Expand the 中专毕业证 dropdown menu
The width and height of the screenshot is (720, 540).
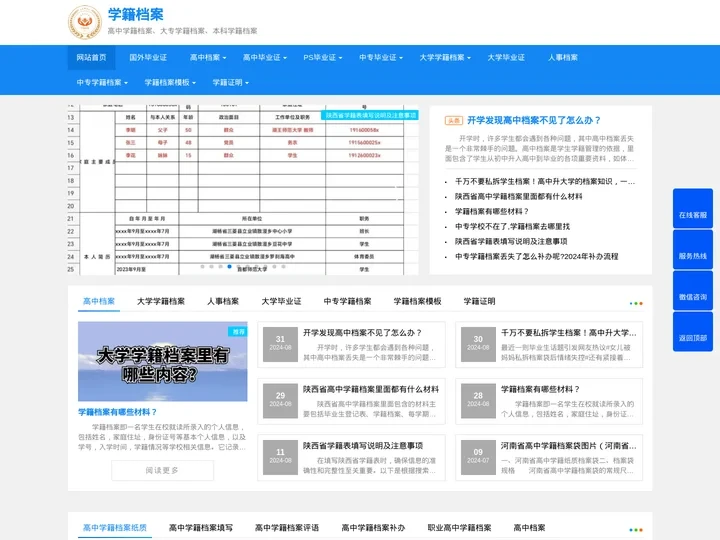pyautogui.click(x=381, y=57)
